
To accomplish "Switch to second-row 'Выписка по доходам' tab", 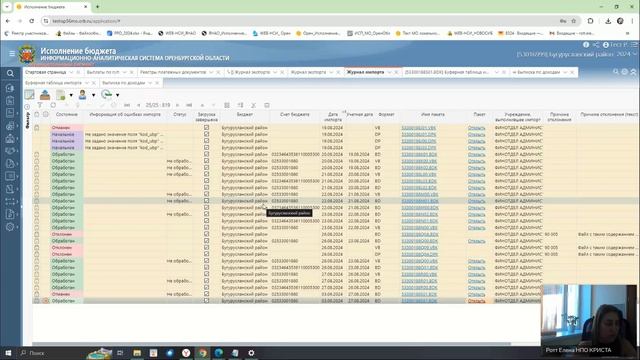I will point(123,83).
